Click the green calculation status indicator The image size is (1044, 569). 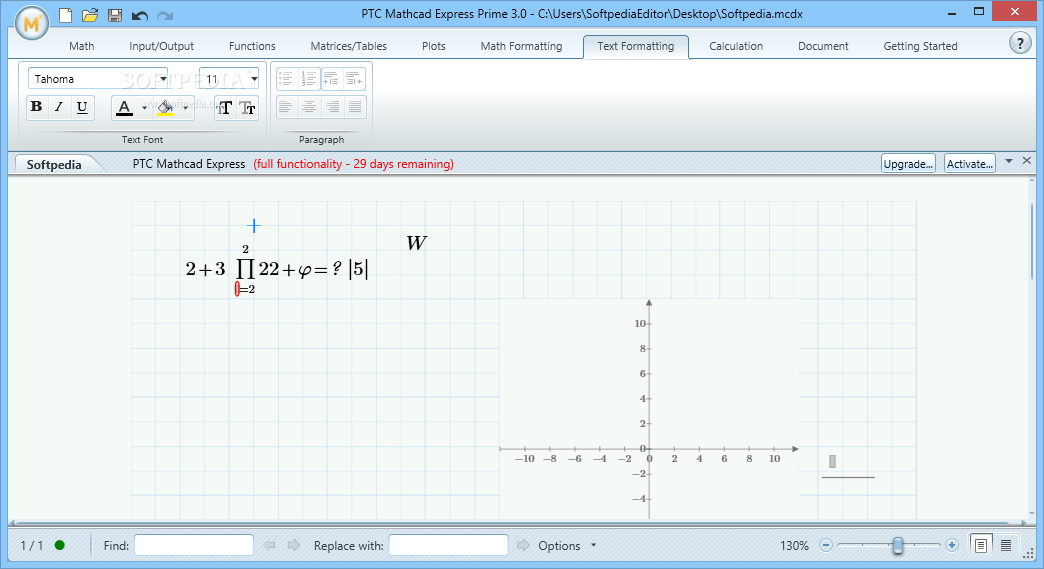59,545
